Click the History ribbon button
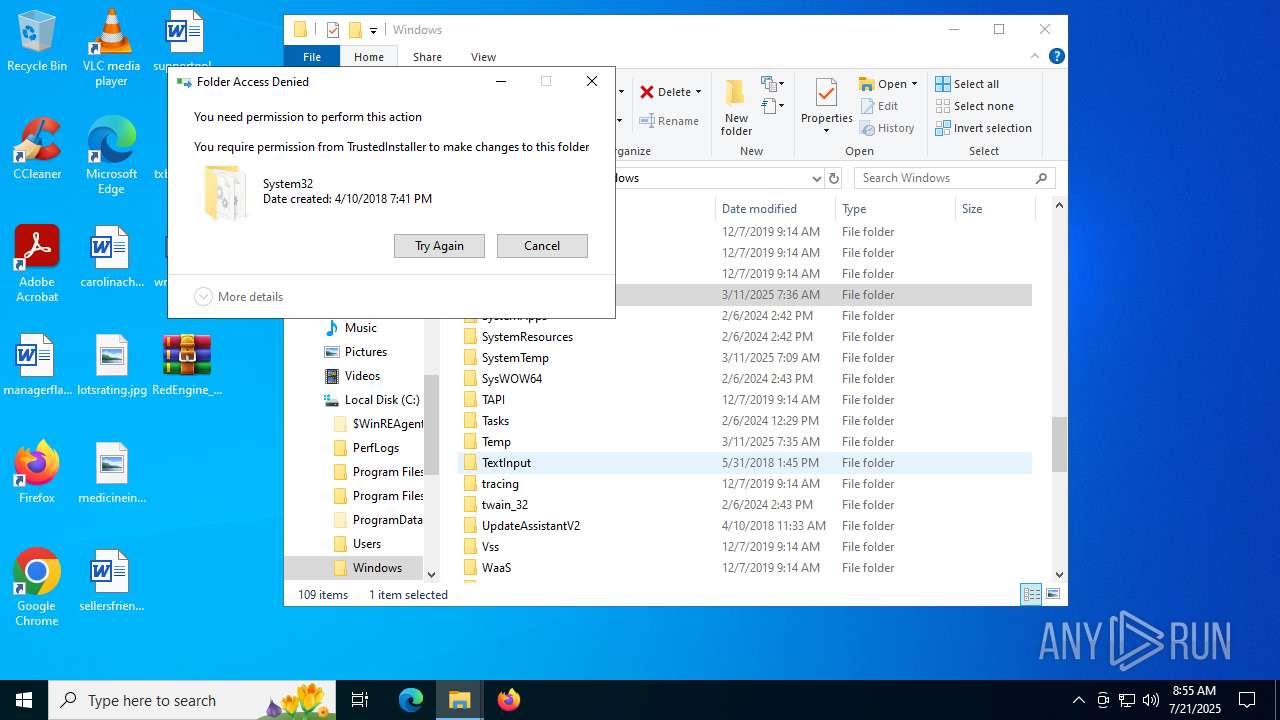1280x720 pixels. click(887, 128)
